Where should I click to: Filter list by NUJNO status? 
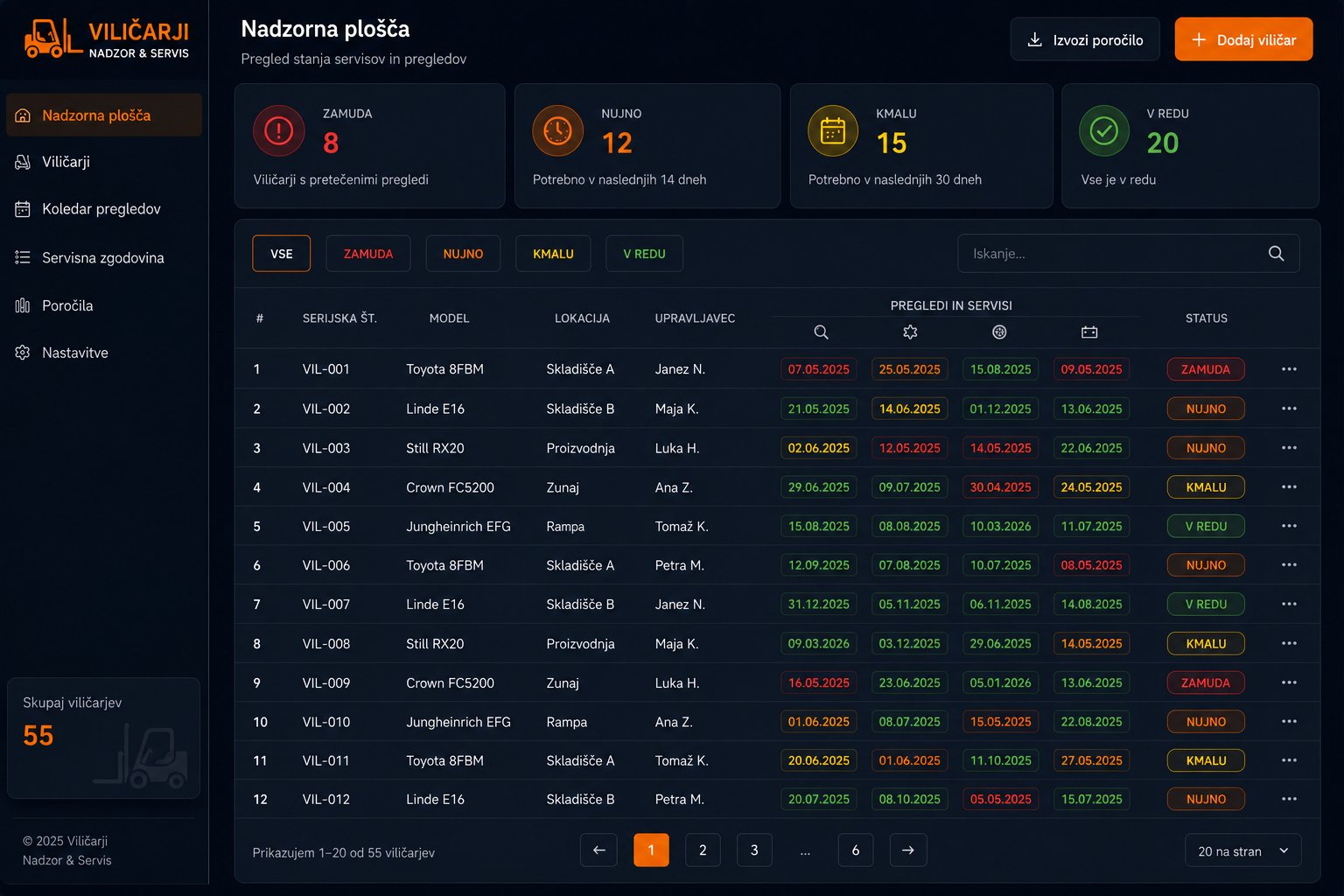[x=463, y=254]
